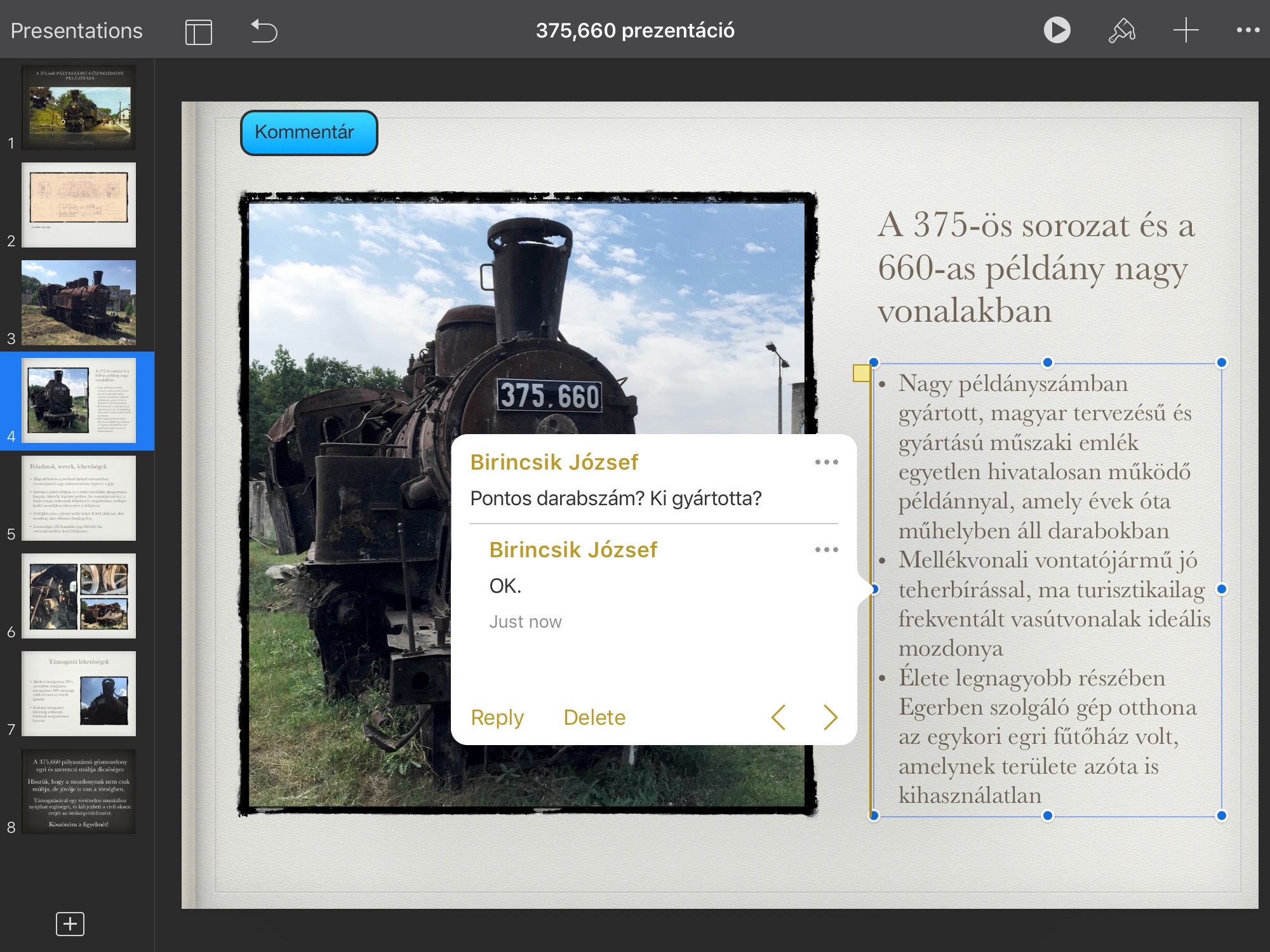
Task: Open the Insert plus menu
Action: pos(1186,30)
